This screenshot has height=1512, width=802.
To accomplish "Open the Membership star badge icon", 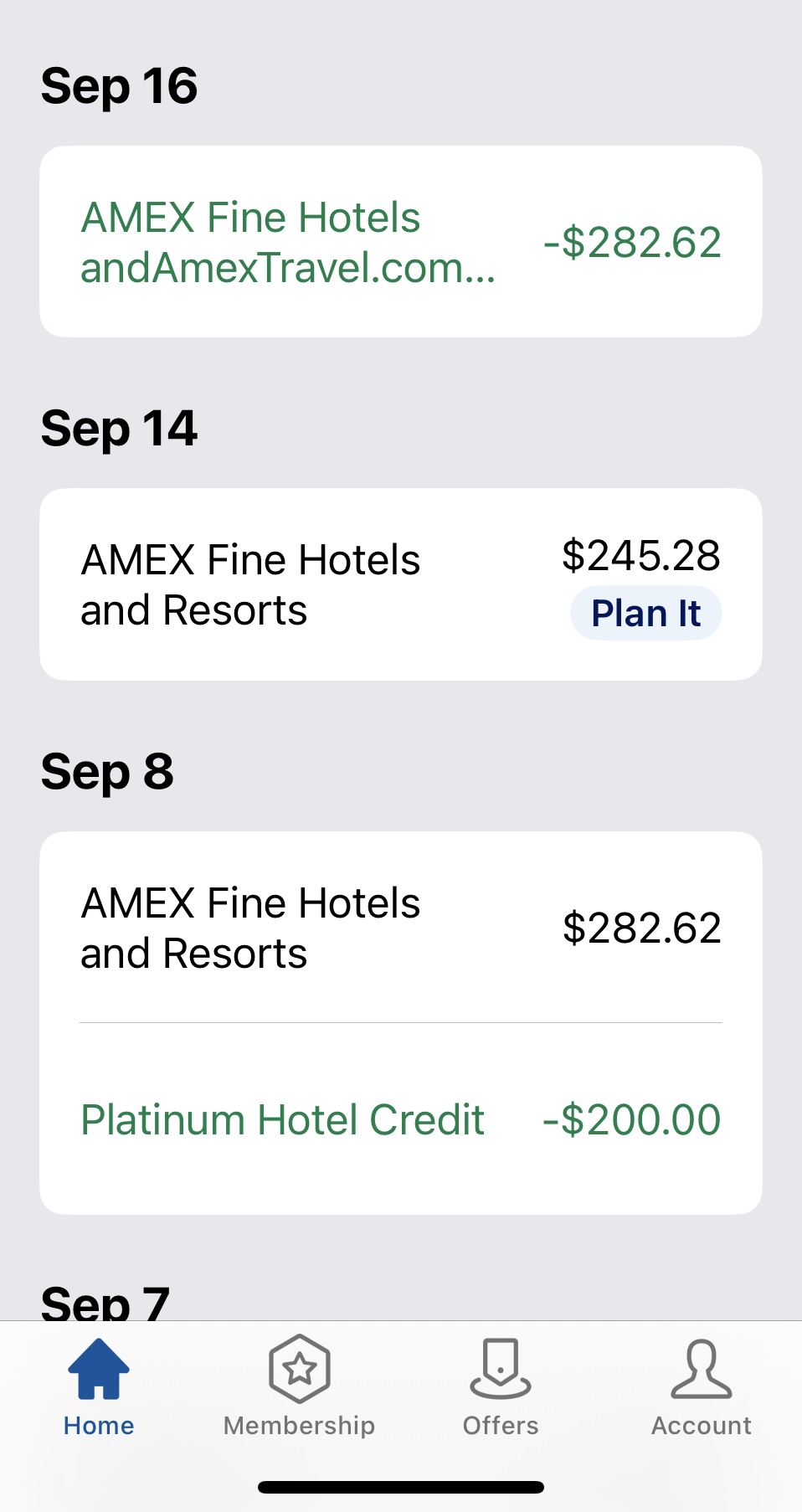I will [299, 1369].
